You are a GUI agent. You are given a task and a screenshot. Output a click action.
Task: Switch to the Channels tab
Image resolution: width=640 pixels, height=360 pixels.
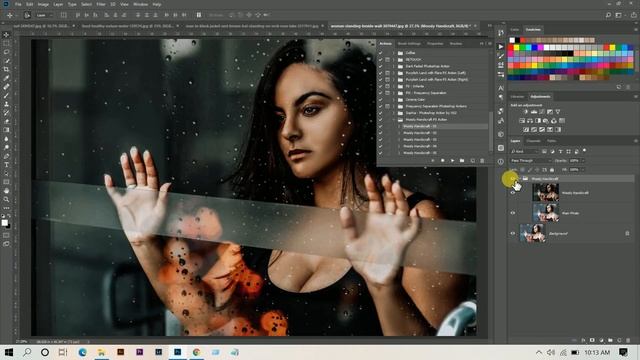click(533, 141)
